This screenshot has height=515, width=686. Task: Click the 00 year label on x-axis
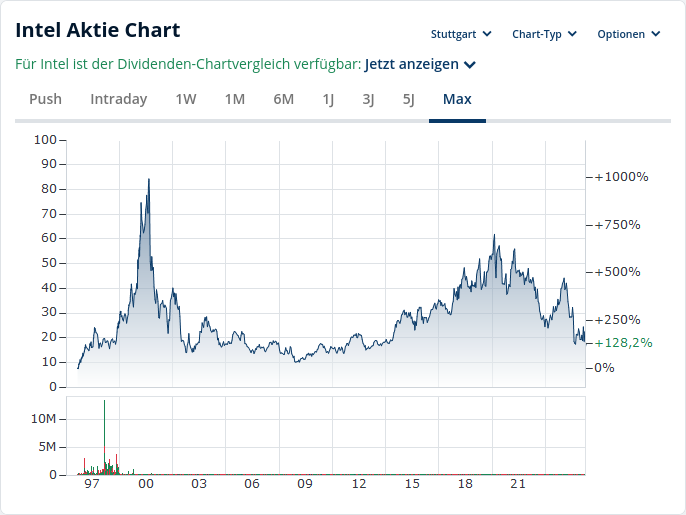[146, 484]
